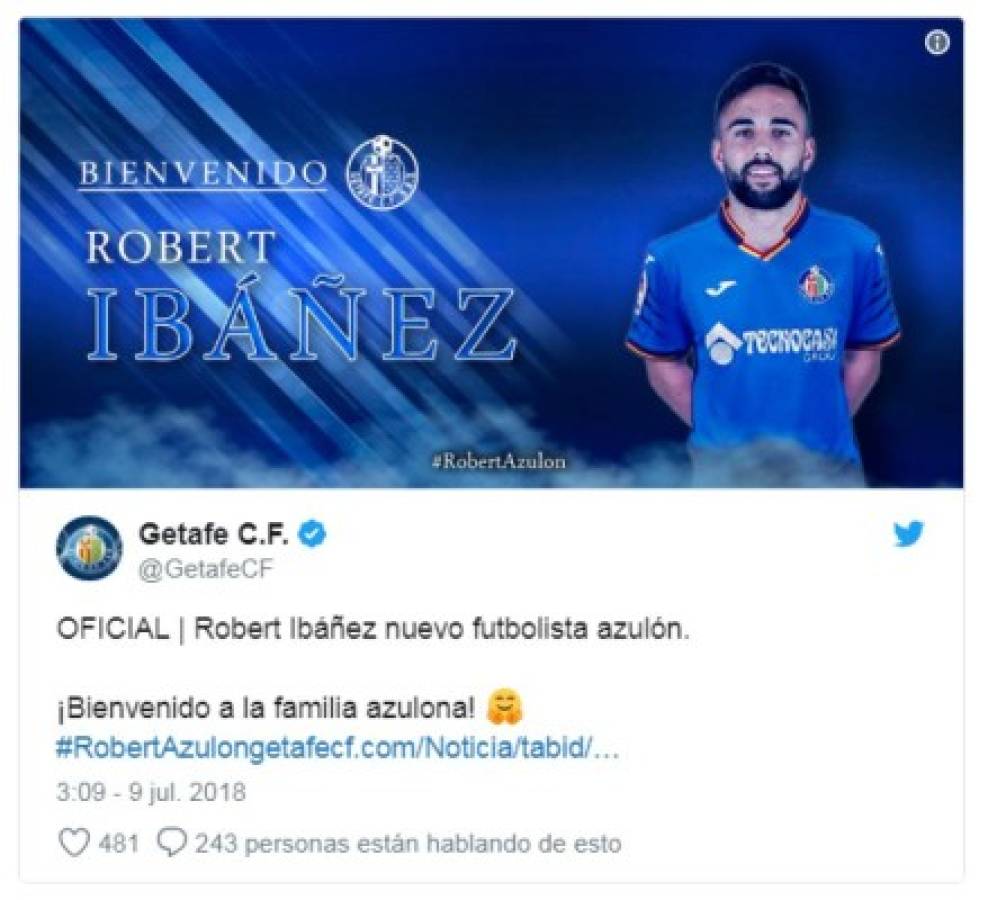The image size is (988, 900).
Task: Open the 3:09 - 9 jul. 2018 timestamp
Action: click(x=151, y=792)
